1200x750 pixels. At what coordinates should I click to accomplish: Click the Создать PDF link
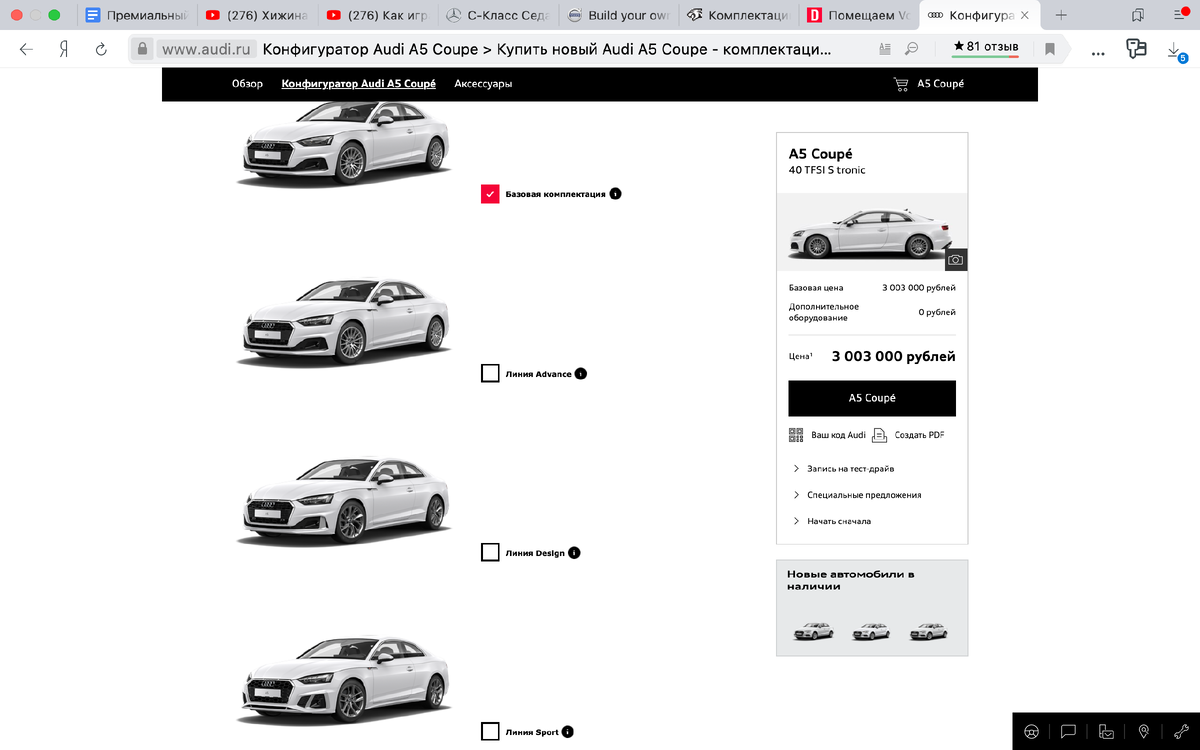tap(919, 435)
